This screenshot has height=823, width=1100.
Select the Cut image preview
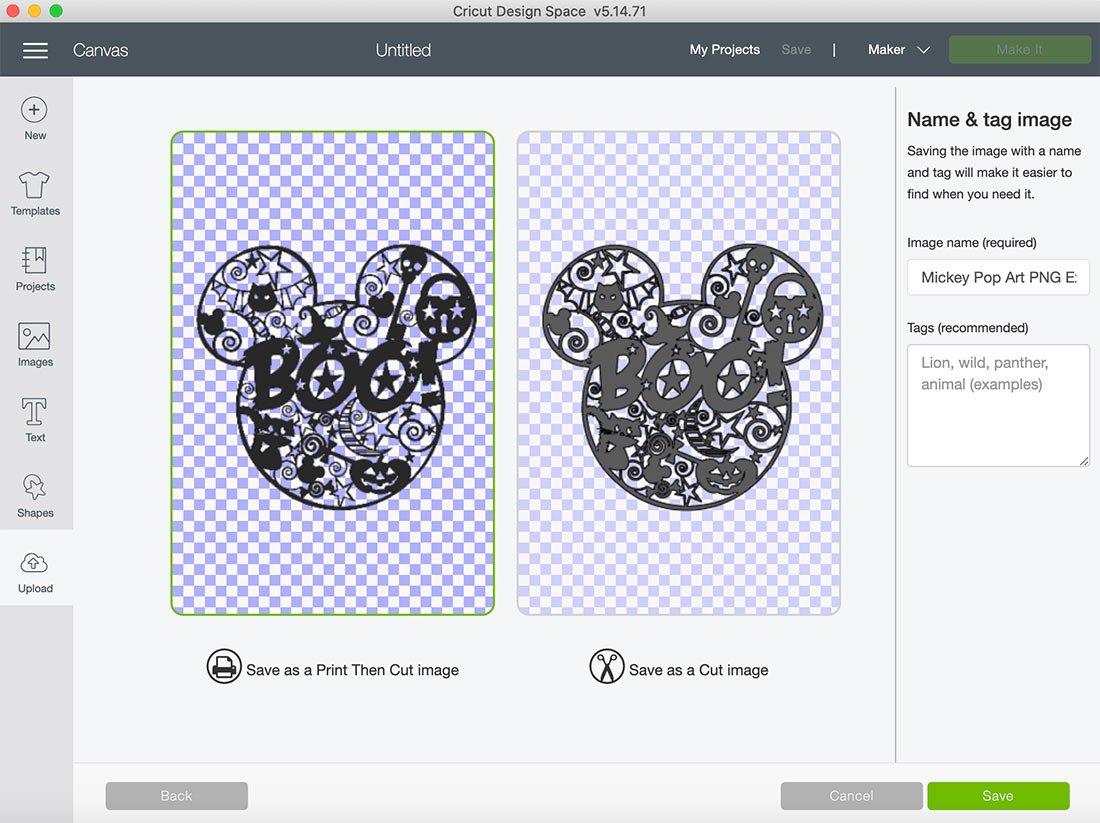(678, 373)
